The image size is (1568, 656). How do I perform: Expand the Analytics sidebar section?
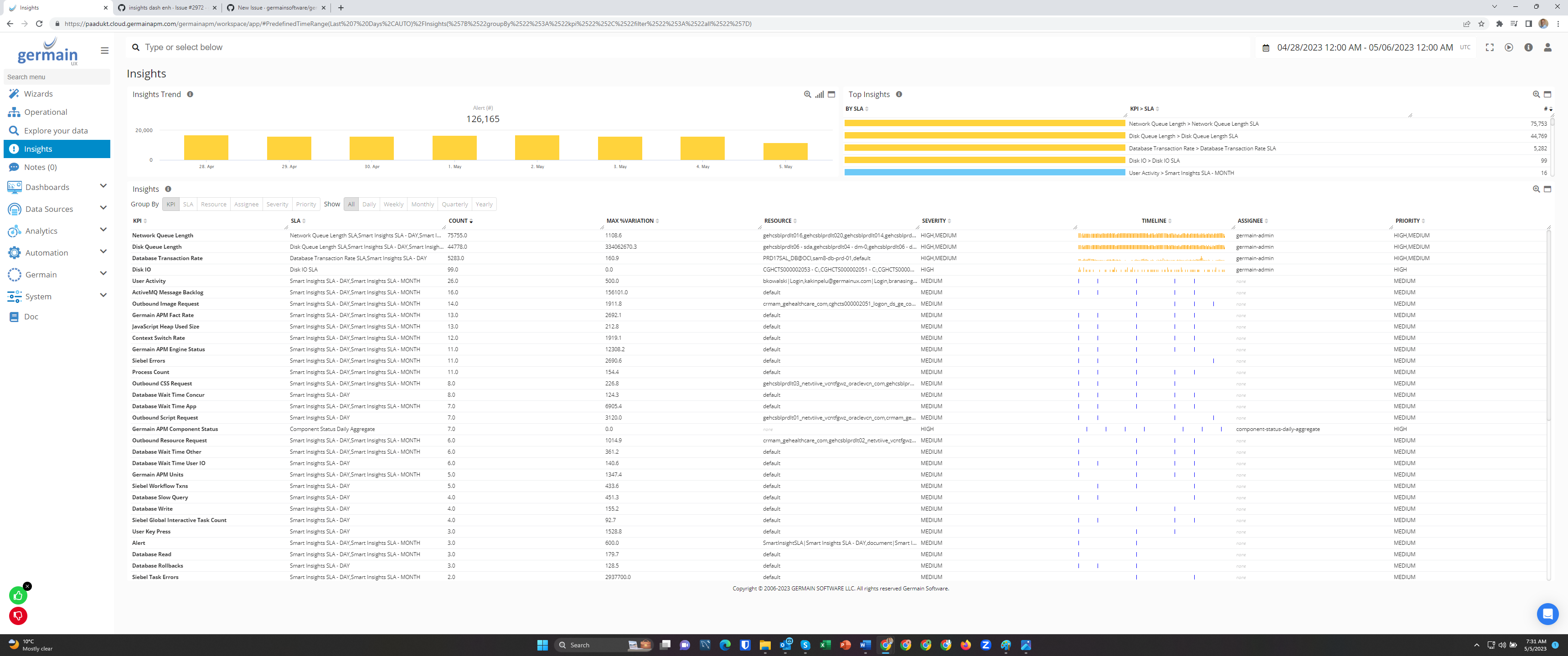point(103,230)
